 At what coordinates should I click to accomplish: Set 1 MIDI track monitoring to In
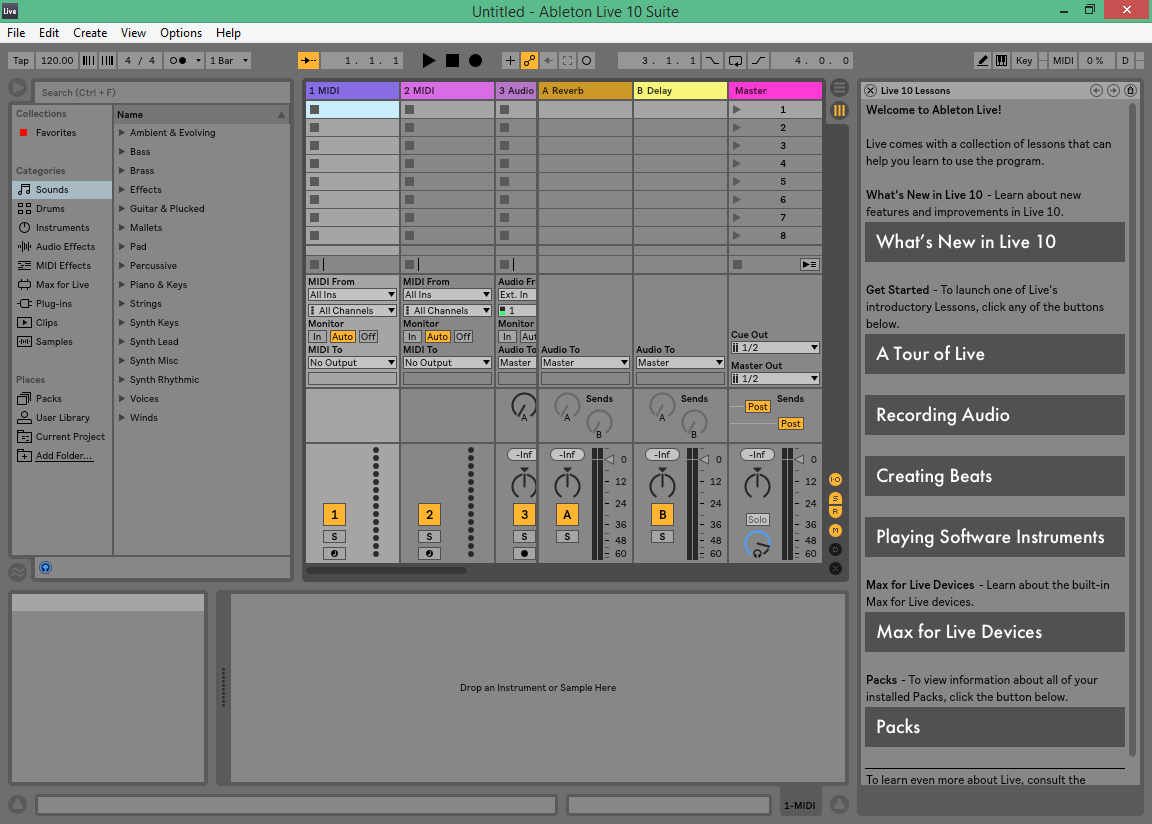pyautogui.click(x=318, y=337)
